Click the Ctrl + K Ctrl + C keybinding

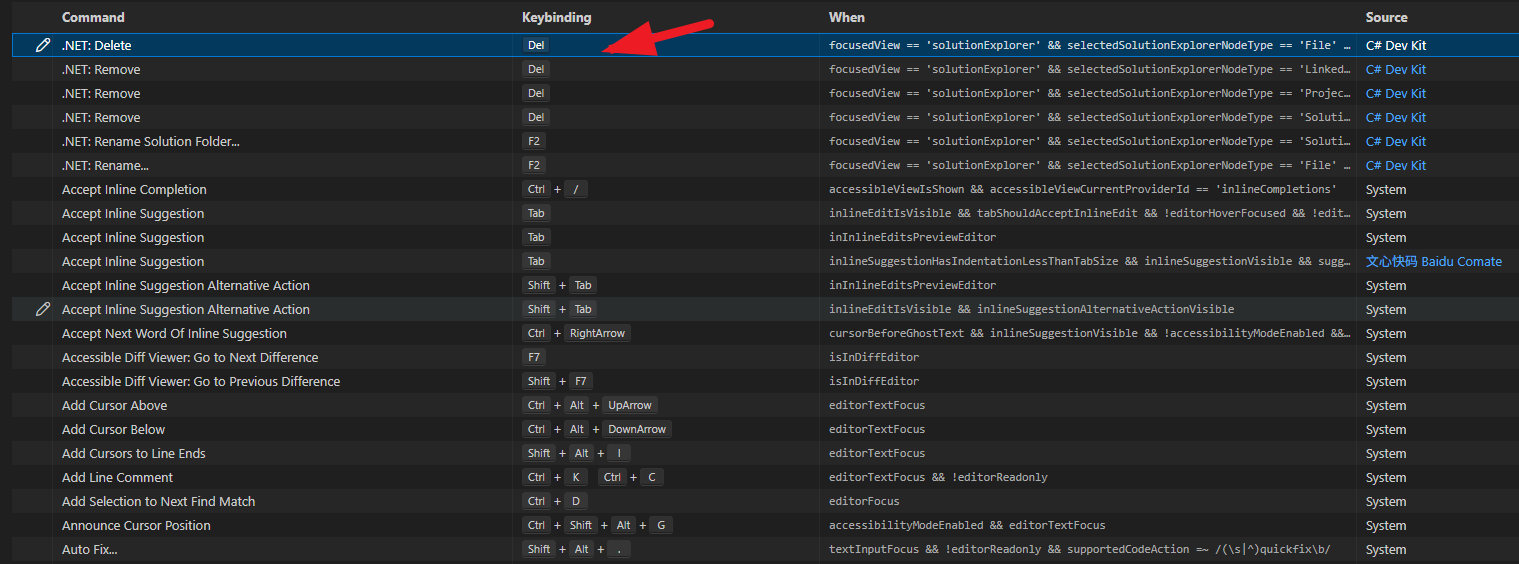(x=593, y=477)
